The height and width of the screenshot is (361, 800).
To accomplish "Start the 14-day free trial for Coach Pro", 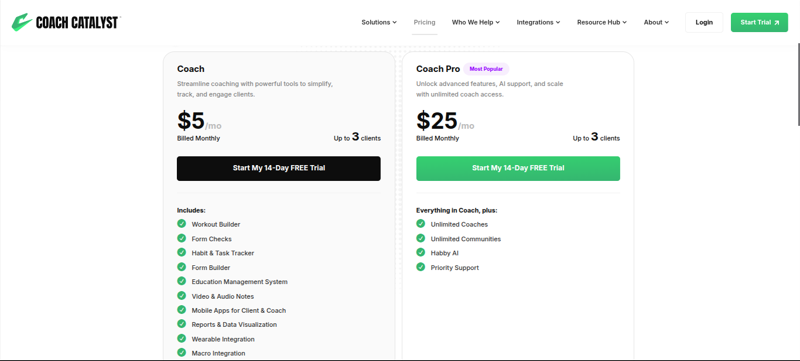I will pyautogui.click(x=518, y=168).
